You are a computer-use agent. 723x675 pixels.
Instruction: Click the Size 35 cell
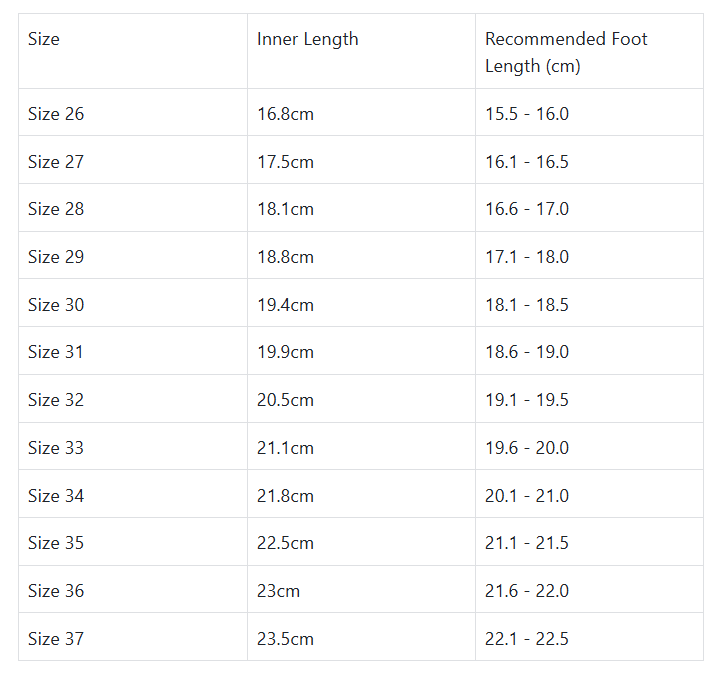coord(56,543)
